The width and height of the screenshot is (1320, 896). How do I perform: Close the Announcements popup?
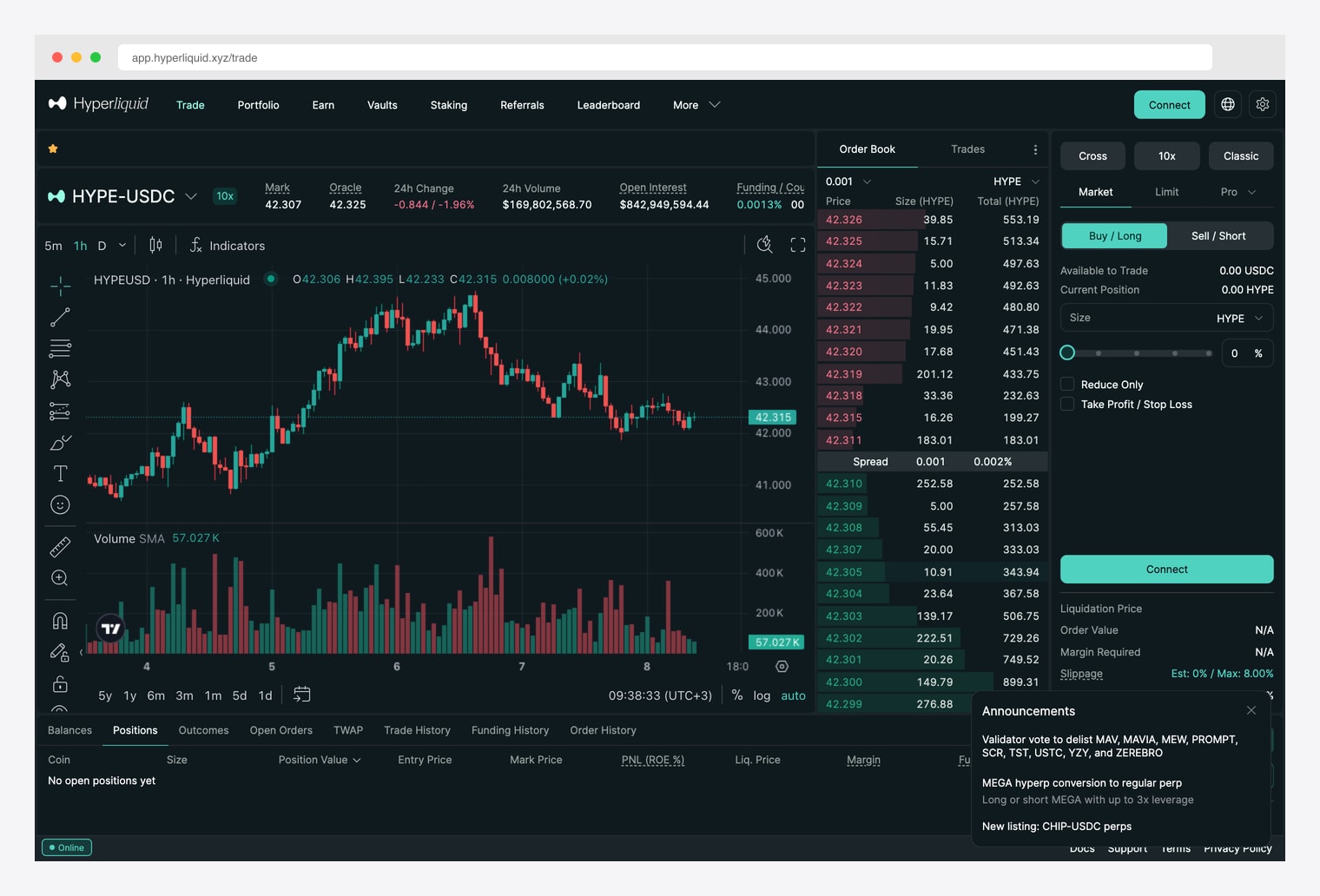(x=1251, y=710)
